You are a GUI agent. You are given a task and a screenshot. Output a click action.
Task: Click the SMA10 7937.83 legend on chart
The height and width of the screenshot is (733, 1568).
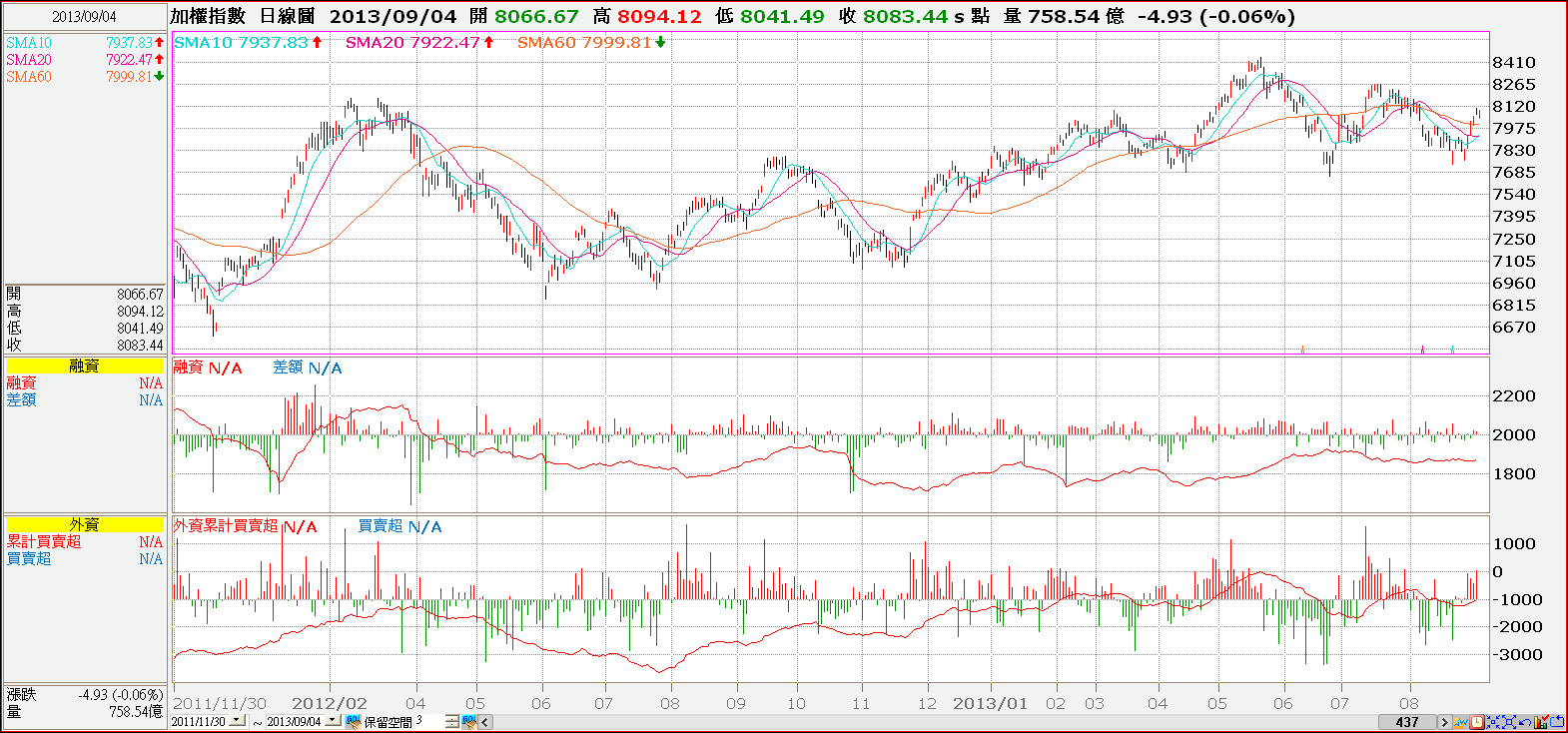249,42
